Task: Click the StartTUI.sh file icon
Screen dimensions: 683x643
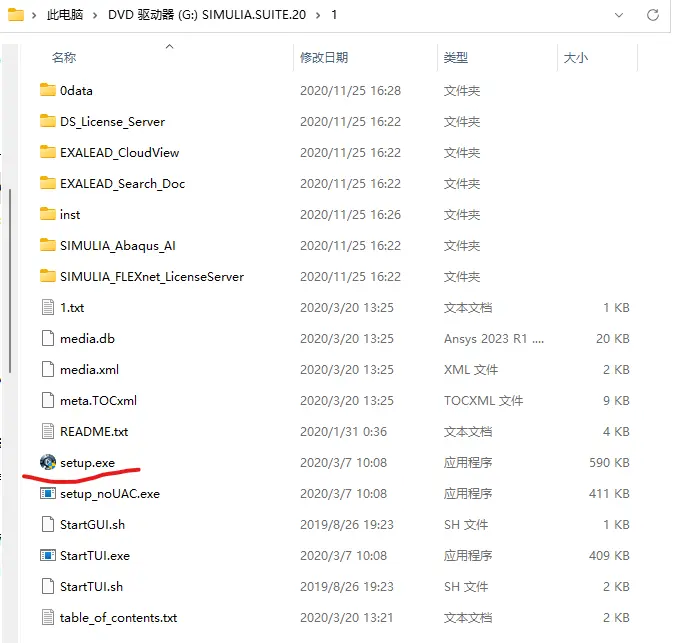Action: [47, 586]
